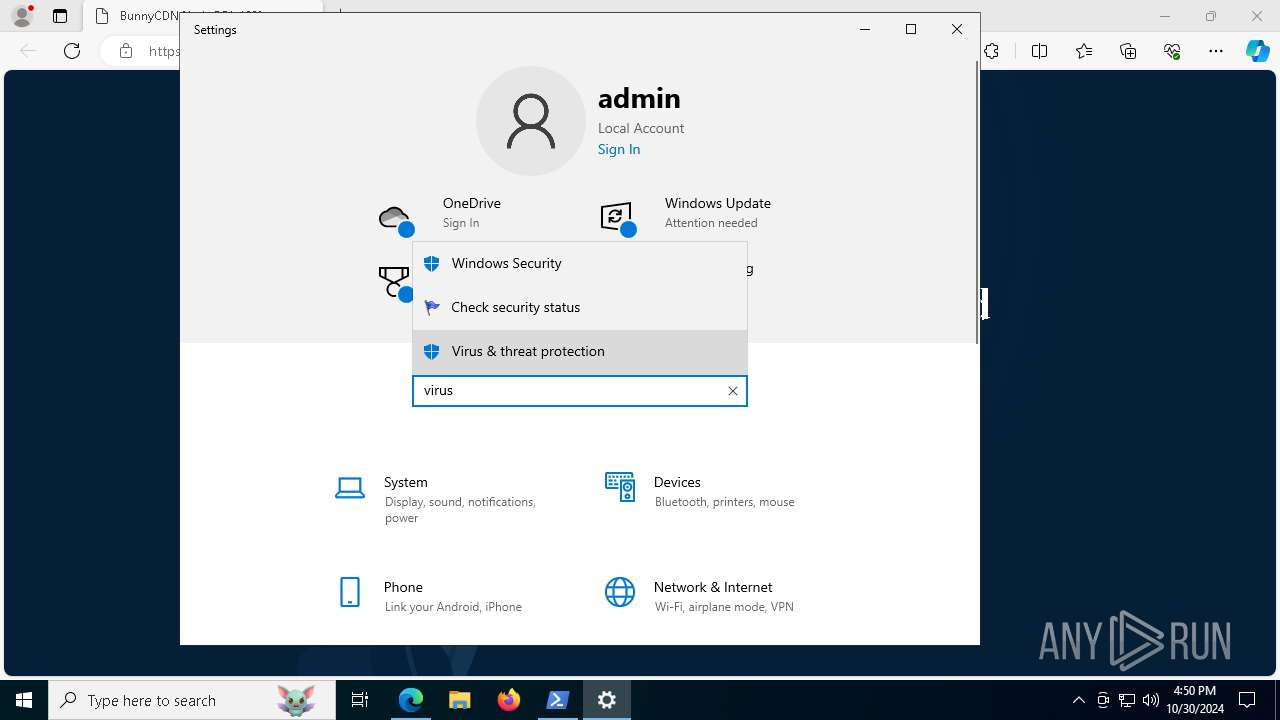Click the OneDrive cloud icon

coord(394,218)
